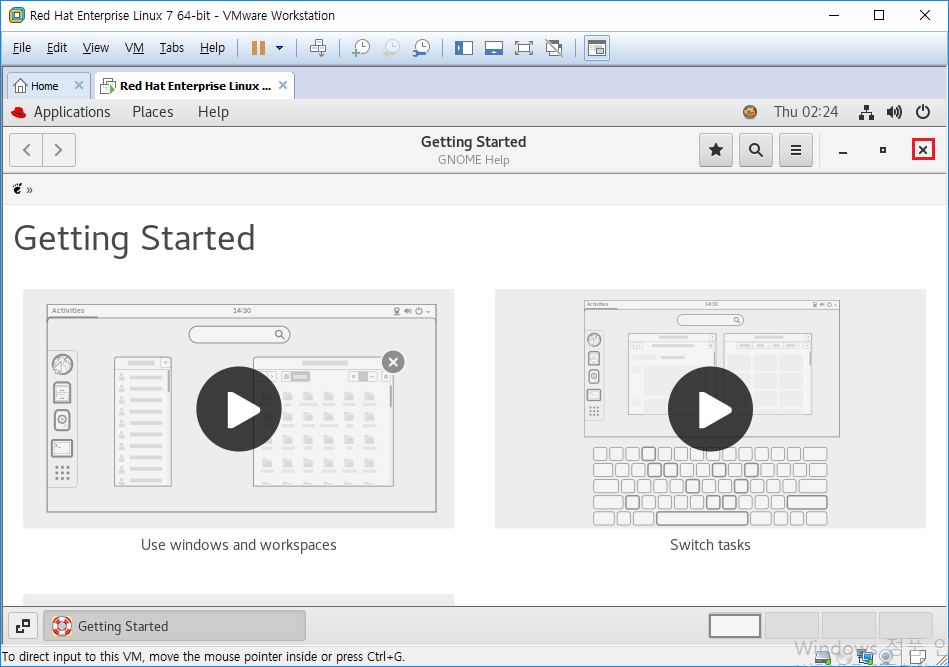Play the Use windows and workspaces video
The height and width of the screenshot is (667, 949).
(x=238, y=409)
